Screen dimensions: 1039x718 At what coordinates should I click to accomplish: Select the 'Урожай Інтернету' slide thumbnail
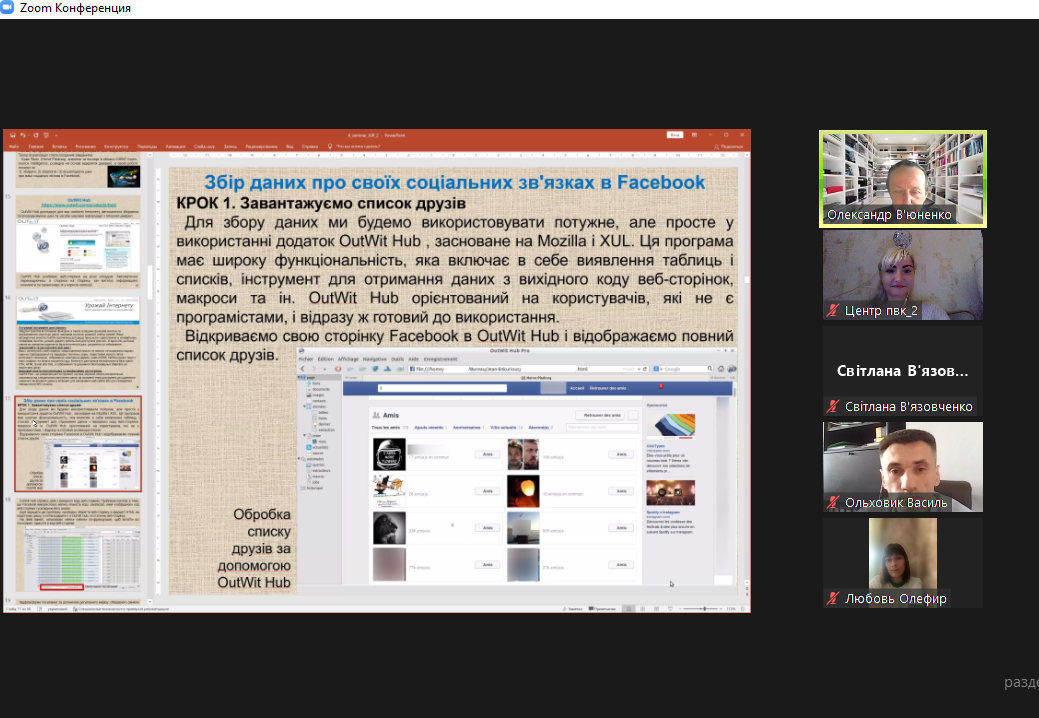click(x=78, y=342)
